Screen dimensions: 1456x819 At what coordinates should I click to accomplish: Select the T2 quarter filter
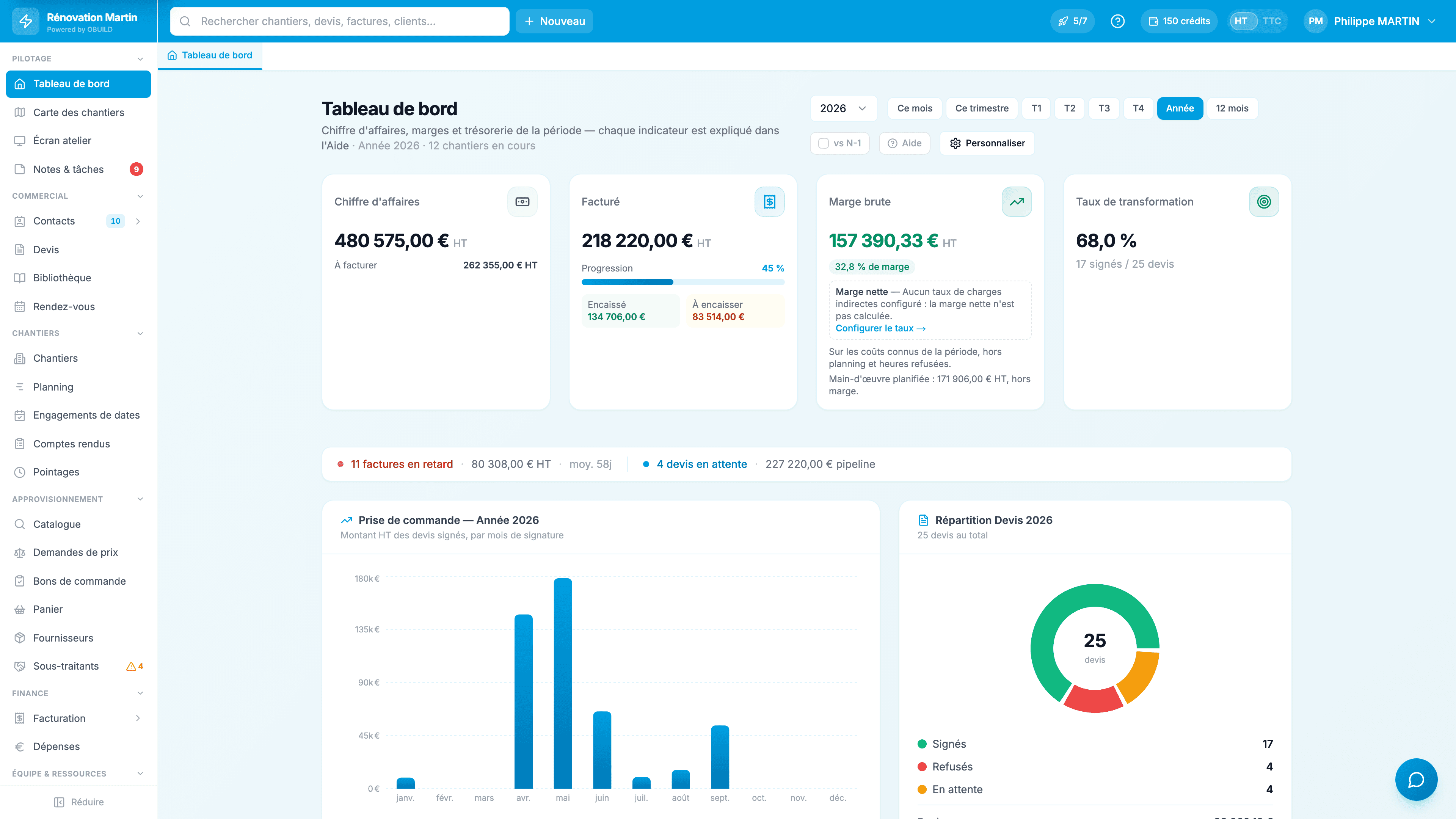(x=1069, y=108)
